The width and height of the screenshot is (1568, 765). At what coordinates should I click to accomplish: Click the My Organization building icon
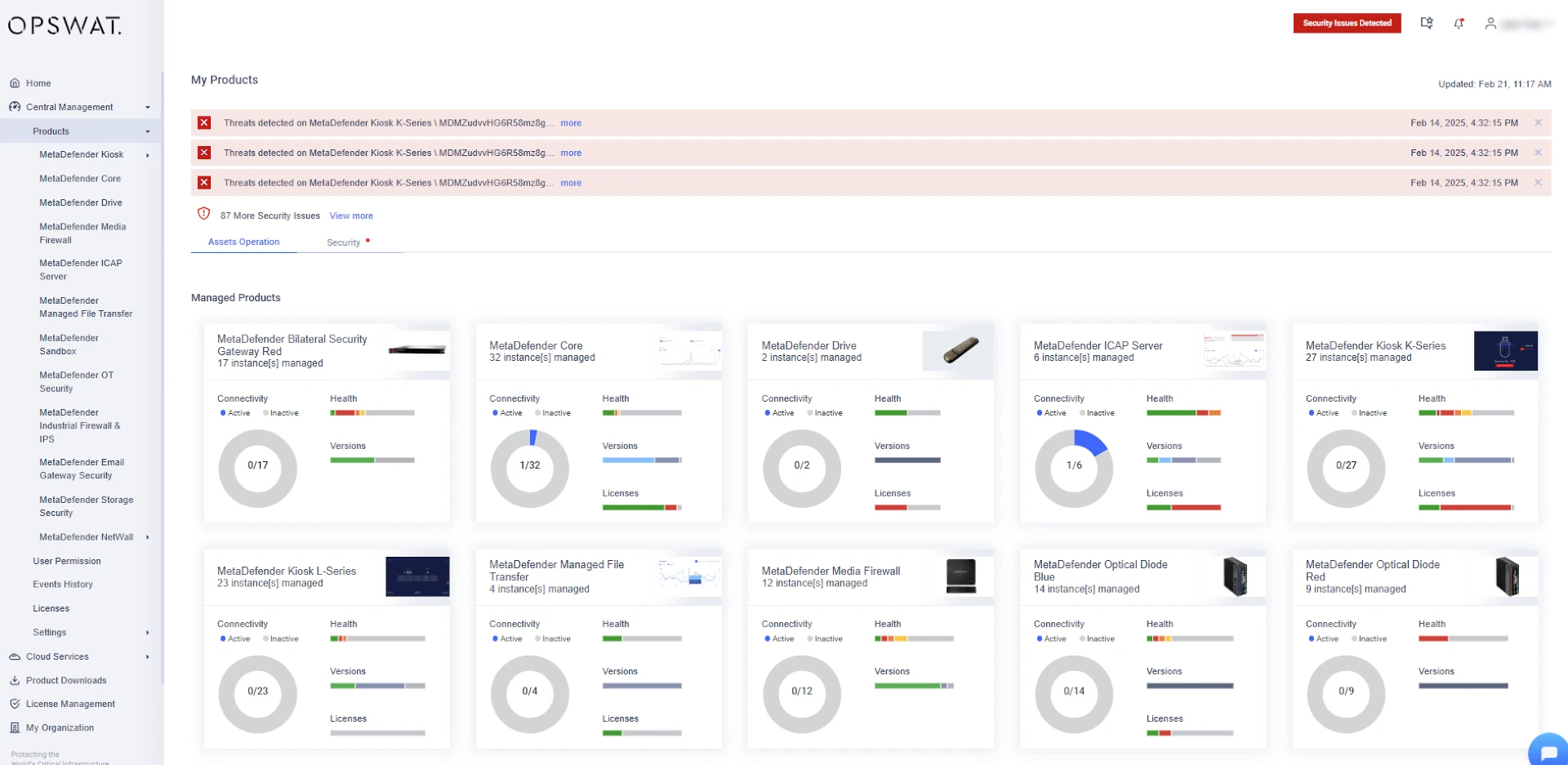coord(15,727)
